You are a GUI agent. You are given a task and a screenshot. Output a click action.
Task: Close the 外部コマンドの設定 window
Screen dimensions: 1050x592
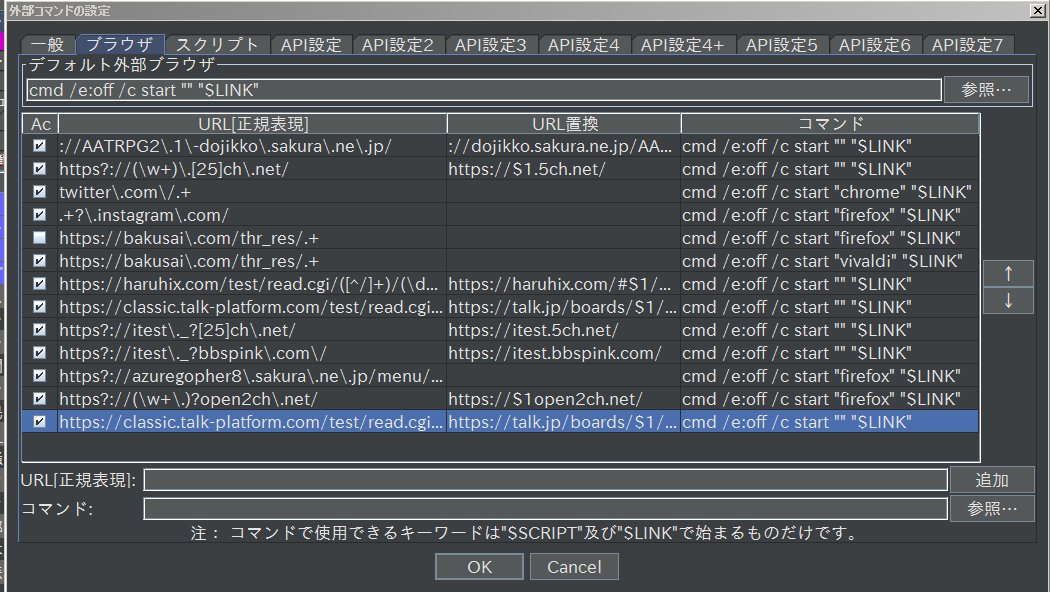click(1037, 10)
